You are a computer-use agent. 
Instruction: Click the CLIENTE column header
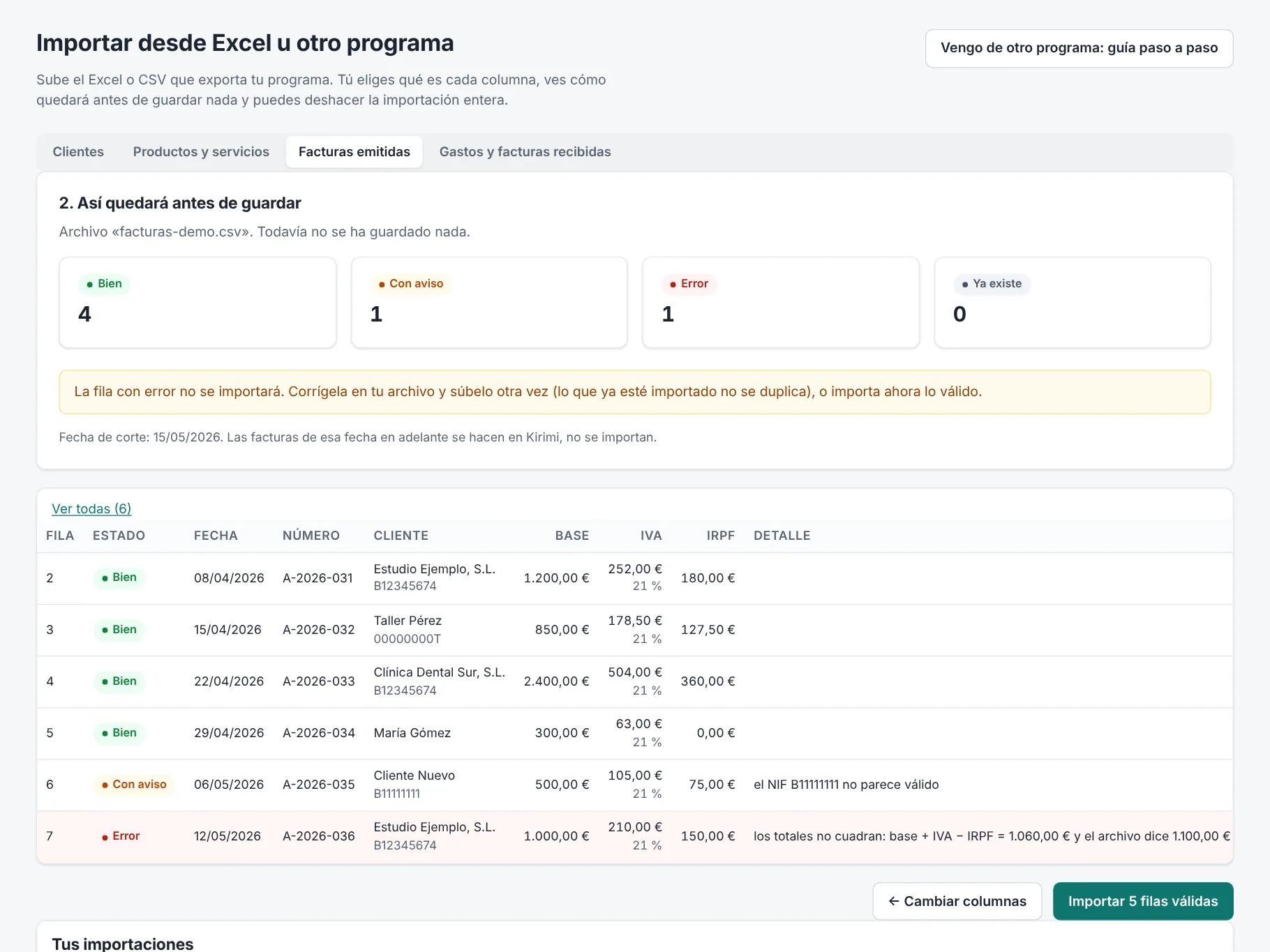click(401, 536)
